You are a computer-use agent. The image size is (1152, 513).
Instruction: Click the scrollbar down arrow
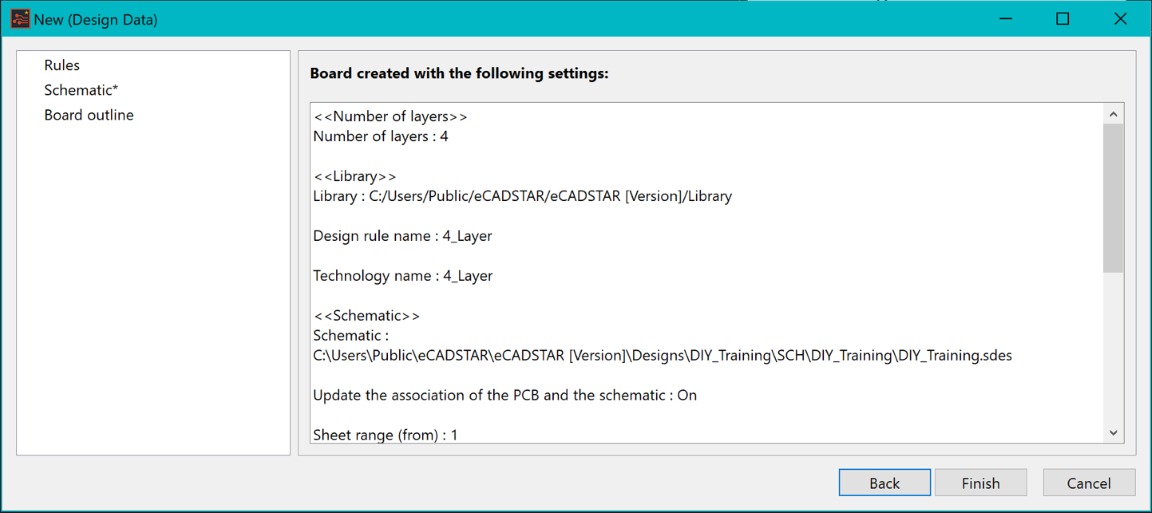tap(1113, 433)
